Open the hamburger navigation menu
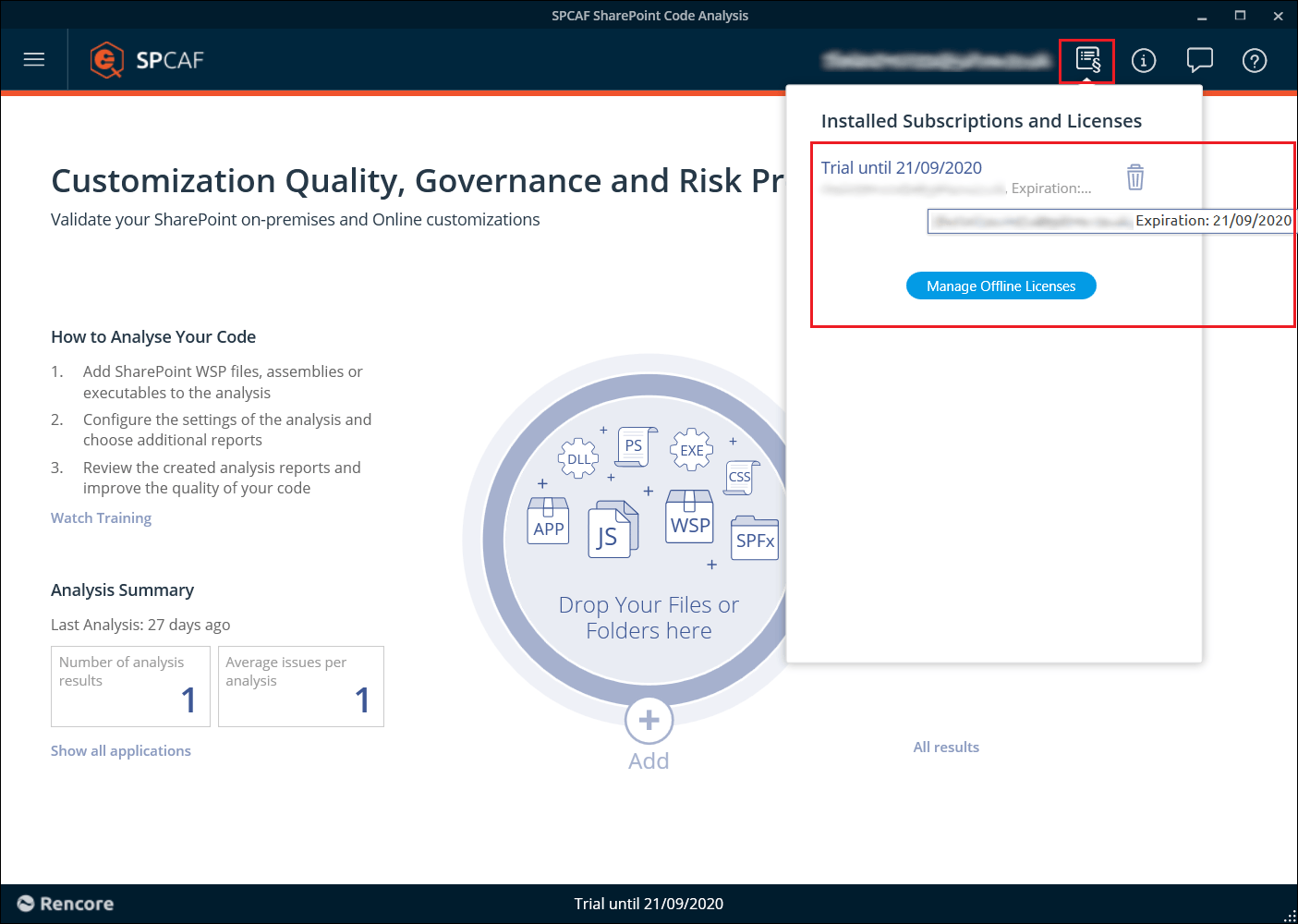1298x924 pixels. (x=34, y=60)
